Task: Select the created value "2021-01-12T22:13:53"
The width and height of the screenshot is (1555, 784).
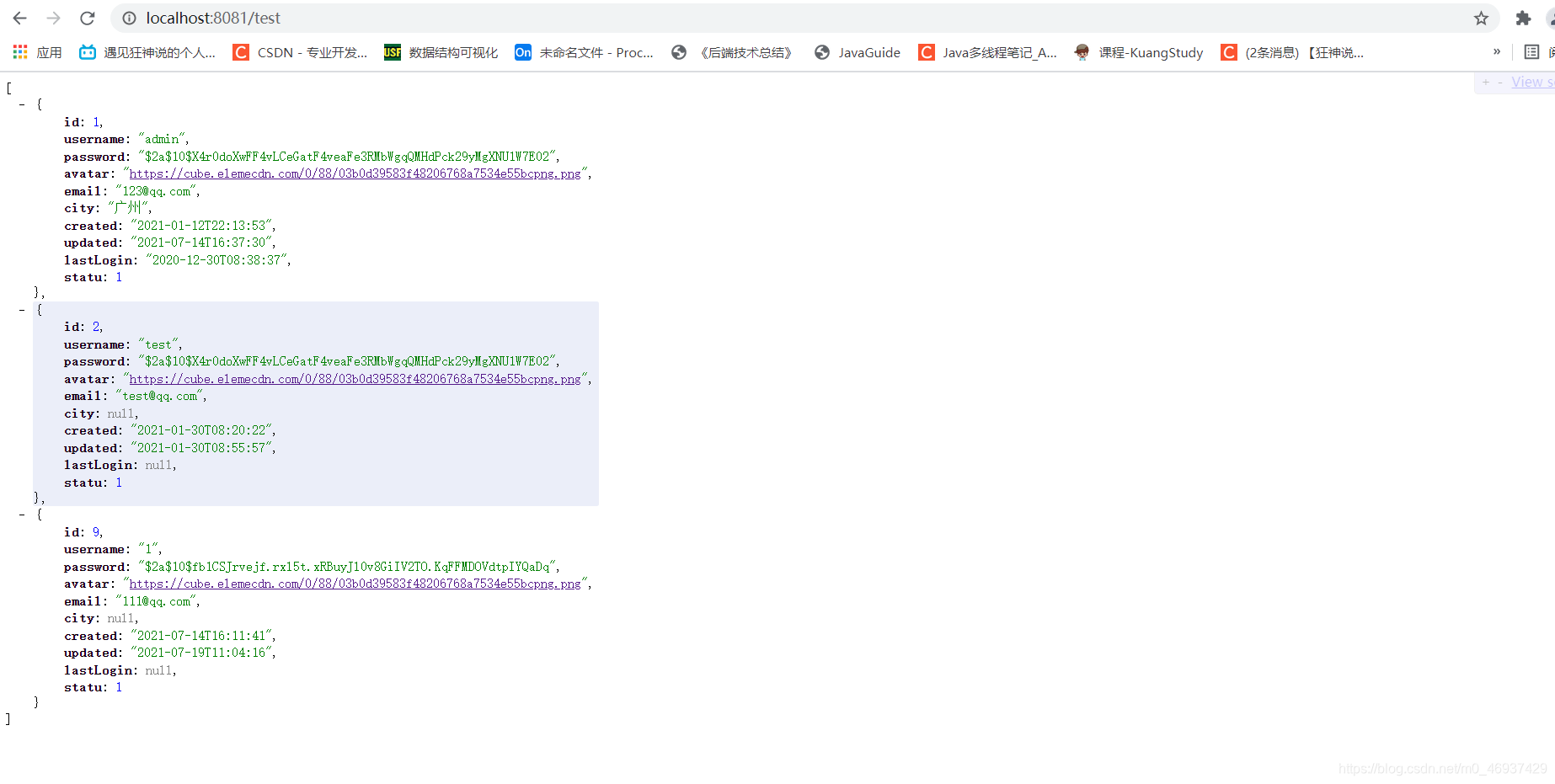Action: (x=202, y=226)
